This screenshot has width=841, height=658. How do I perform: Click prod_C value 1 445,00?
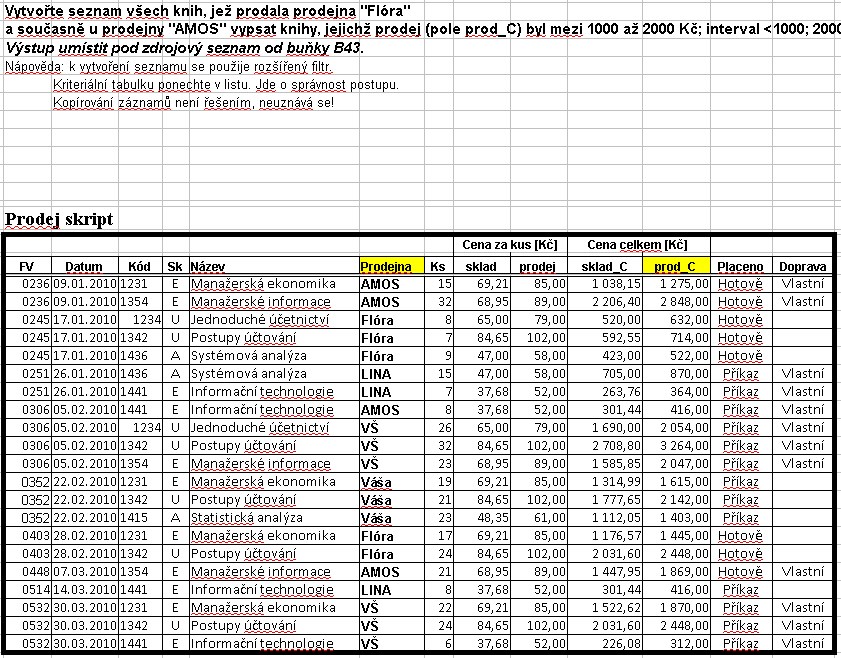(676, 536)
